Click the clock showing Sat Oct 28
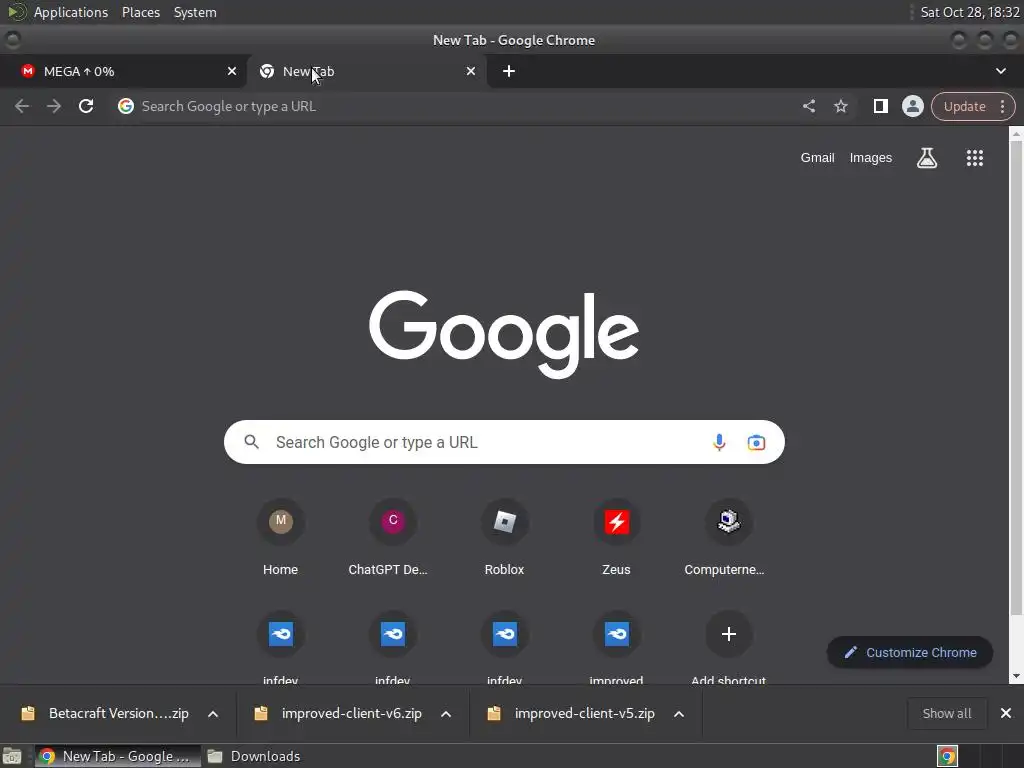Screen dimensions: 1024x768 [970, 12]
